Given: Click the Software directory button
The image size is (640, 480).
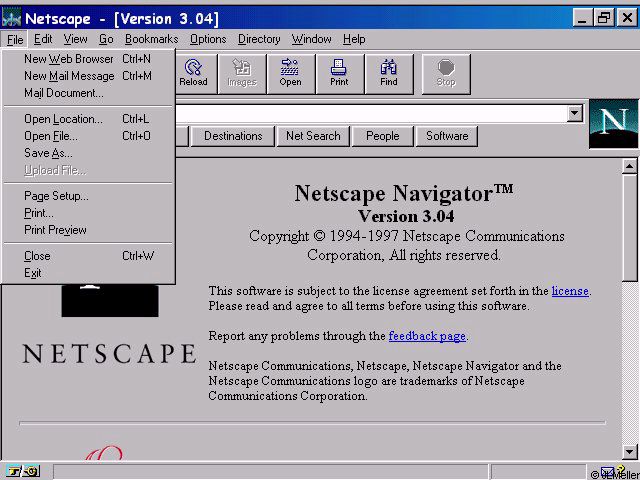Looking at the screenshot, I should pos(447,136).
